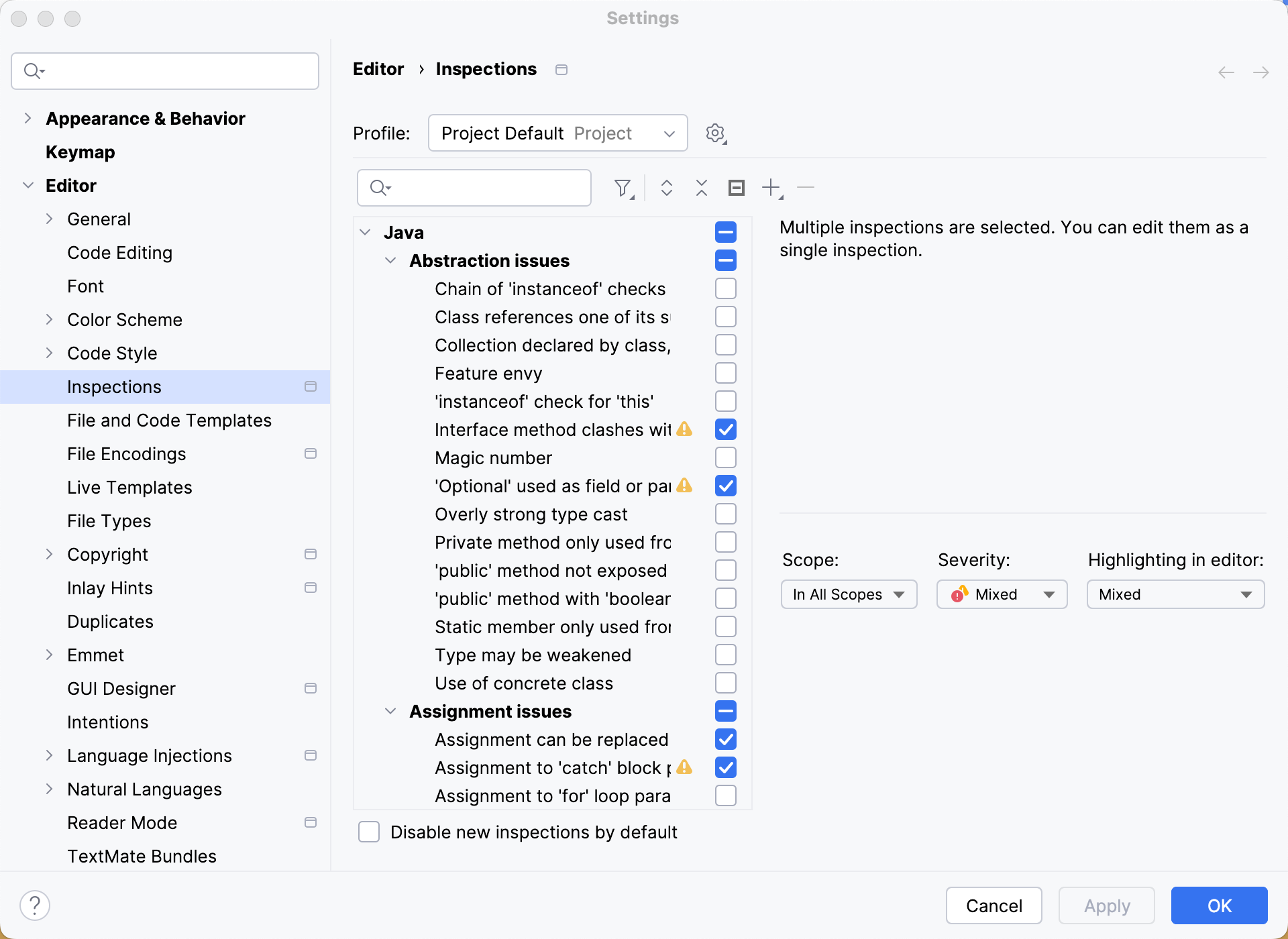Check Disable new inspections by default
Screen dimensions: 1288x939
[x=368, y=832]
